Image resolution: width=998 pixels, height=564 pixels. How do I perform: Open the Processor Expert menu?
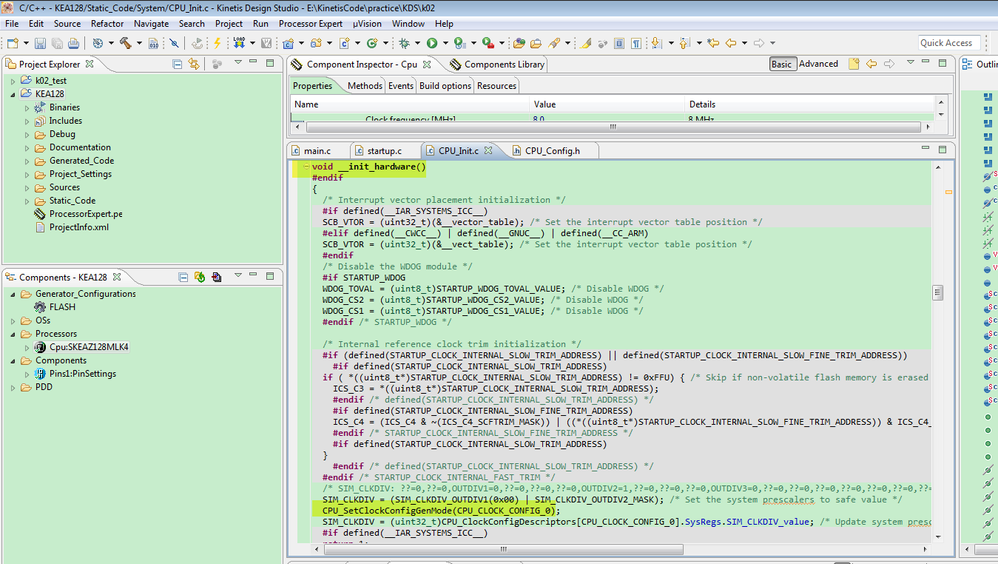pos(310,23)
